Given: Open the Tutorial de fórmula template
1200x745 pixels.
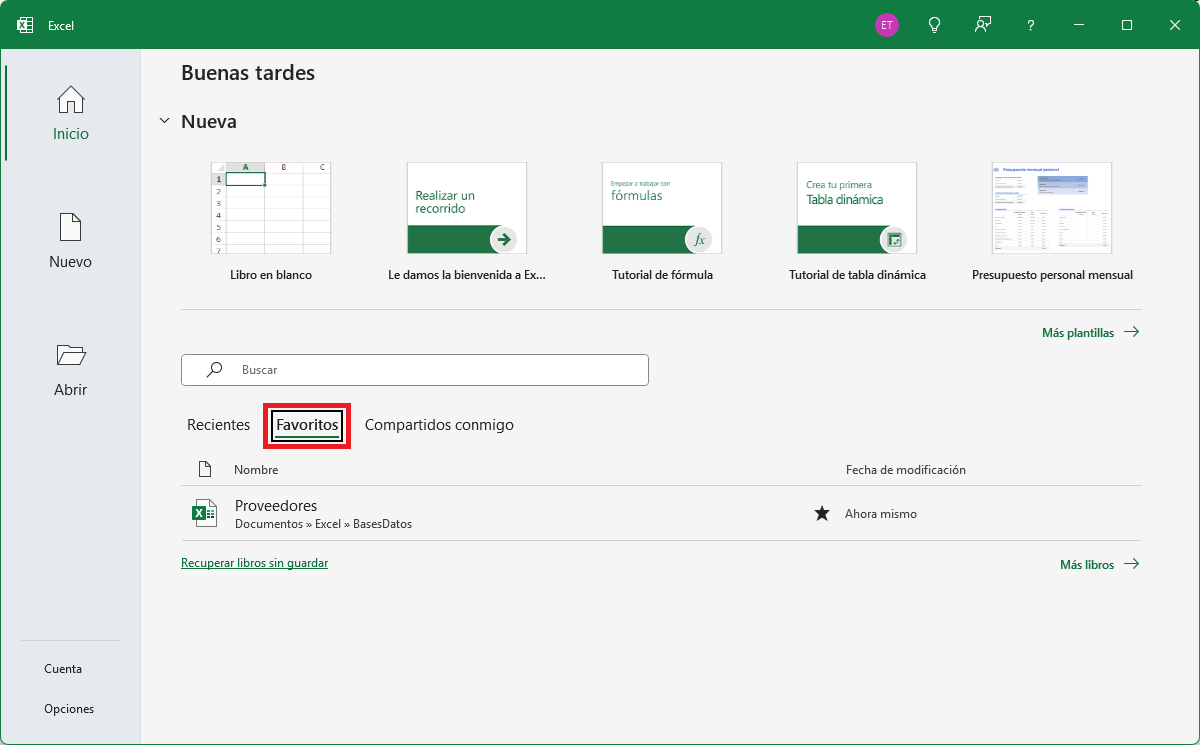Looking at the screenshot, I should (662, 222).
